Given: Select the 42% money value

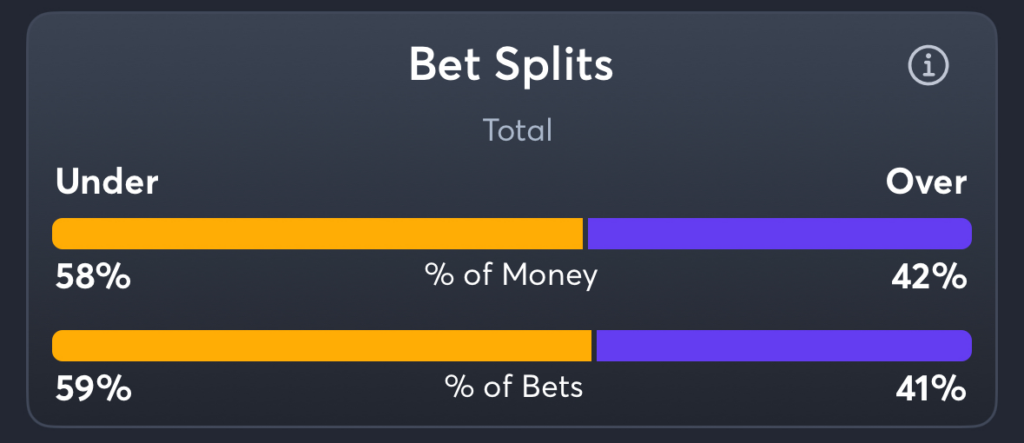Looking at the screenshot, I should (929, 278).
